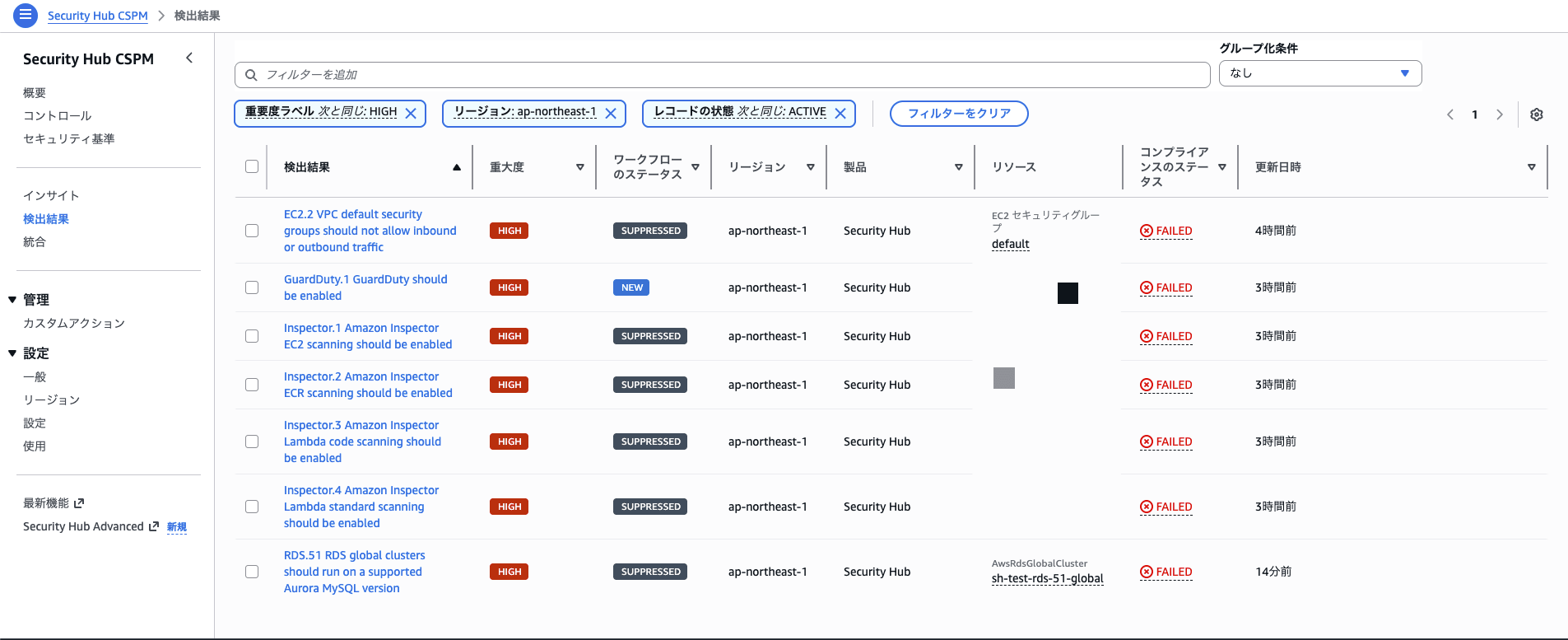
Task: Go to next results page
Action: (1500, 114)
